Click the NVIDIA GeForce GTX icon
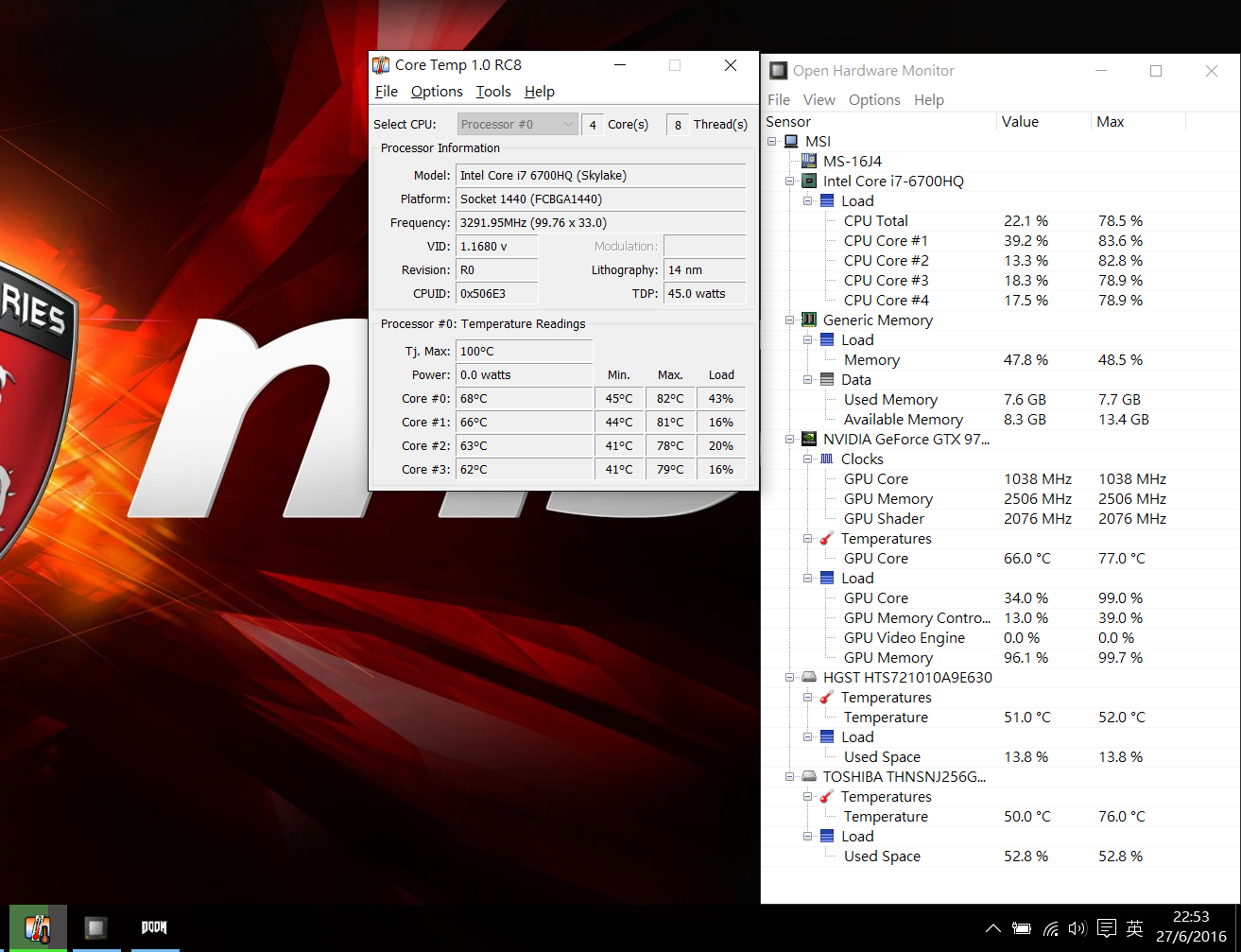Image resolution: width=1241 pixels, height=952 pixels. (x=809, y=440)
